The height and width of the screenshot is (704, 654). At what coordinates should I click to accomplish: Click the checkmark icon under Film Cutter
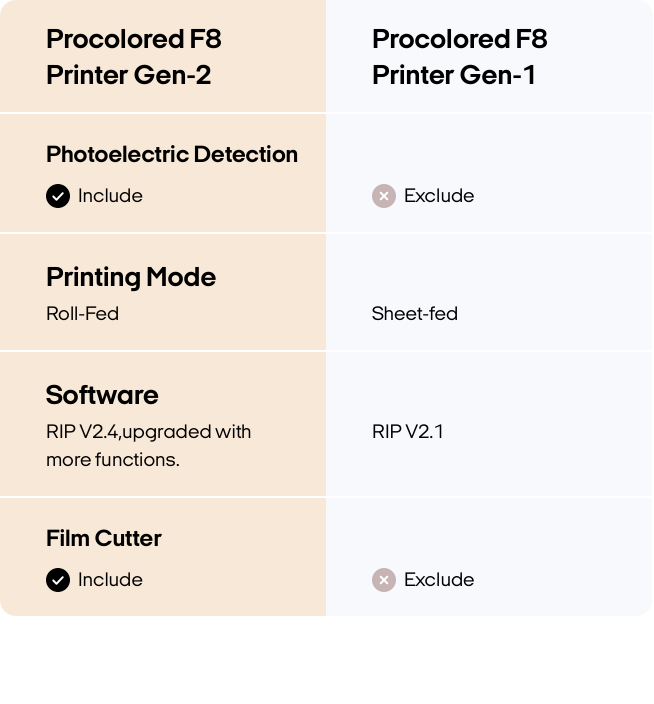[x=58, y=580]
